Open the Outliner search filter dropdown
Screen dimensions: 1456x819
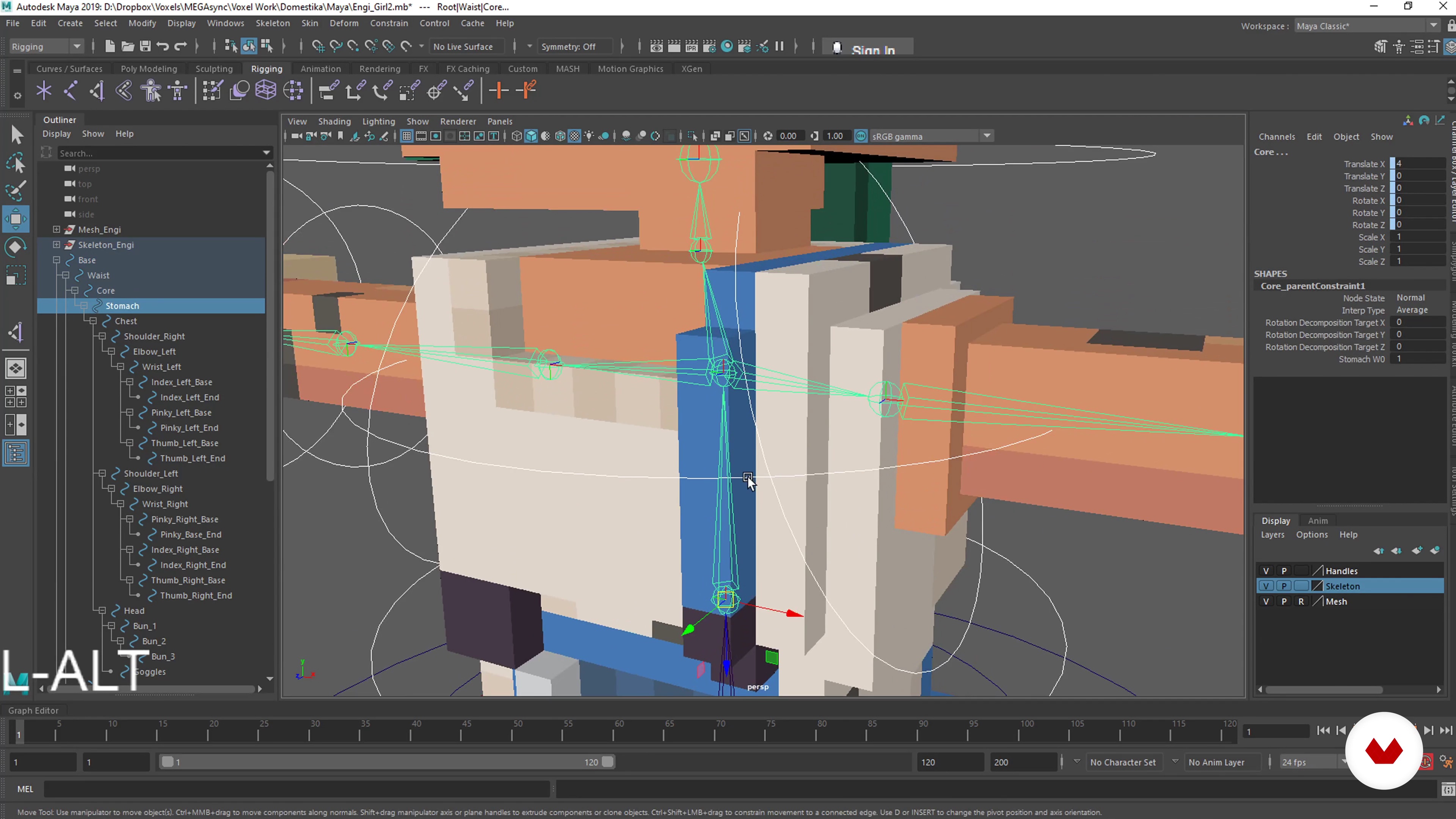coord(266,153)
